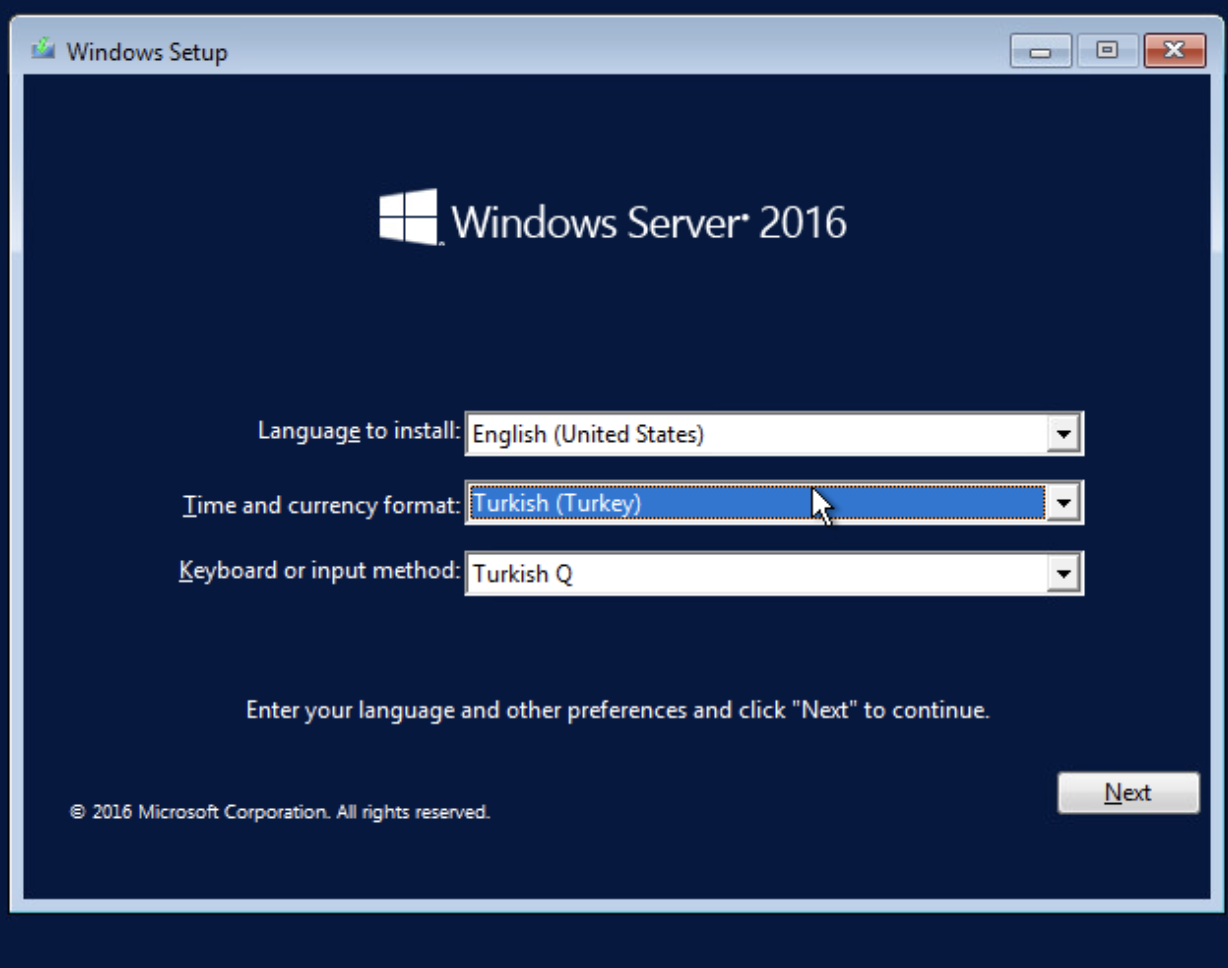Viewport: 1228px width, 968px height.
Task: Click the "Time and currency format" label
Action: click(320, 505)
